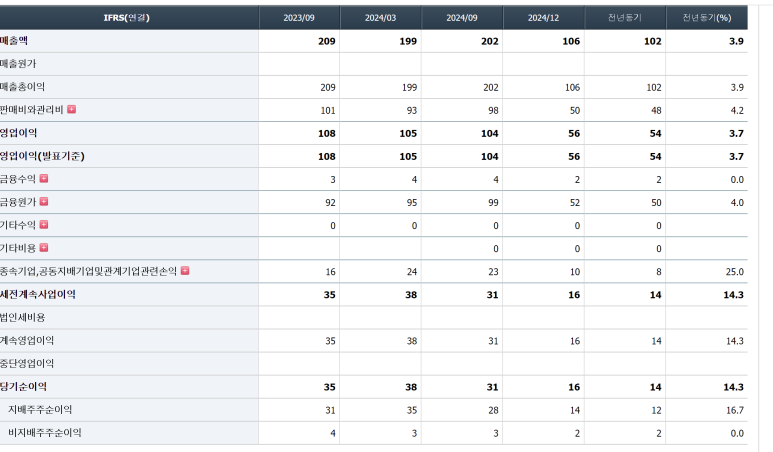
Task: Select the 법인세비용 row label
Action: [x=23, y=317]
